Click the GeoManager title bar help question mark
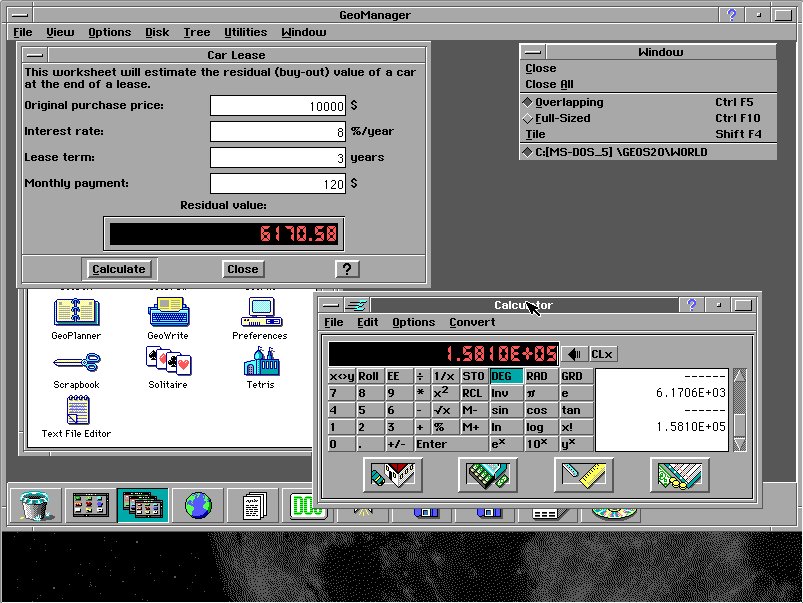Screen dimensions: 803x603 click(731, 15)
